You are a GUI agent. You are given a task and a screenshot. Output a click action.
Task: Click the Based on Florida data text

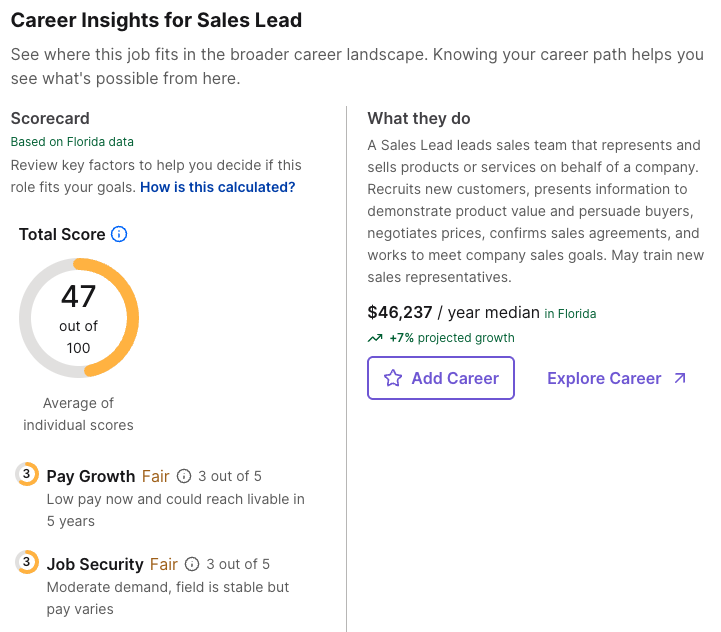[x=72, y=142]
